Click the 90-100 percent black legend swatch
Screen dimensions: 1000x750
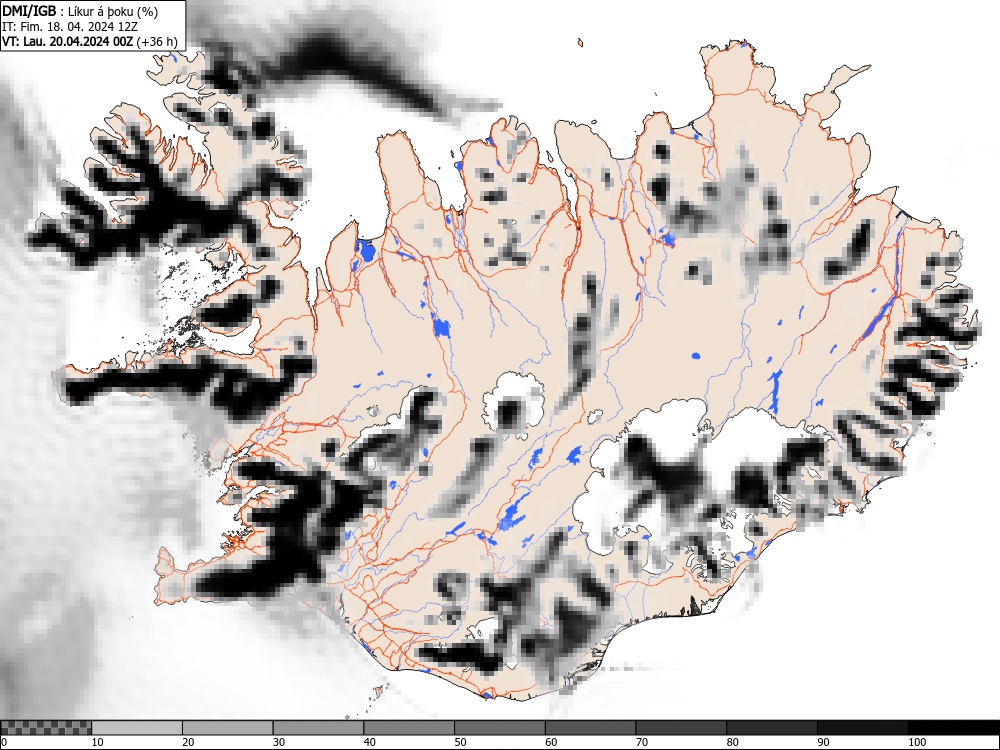tap(862, 728)
